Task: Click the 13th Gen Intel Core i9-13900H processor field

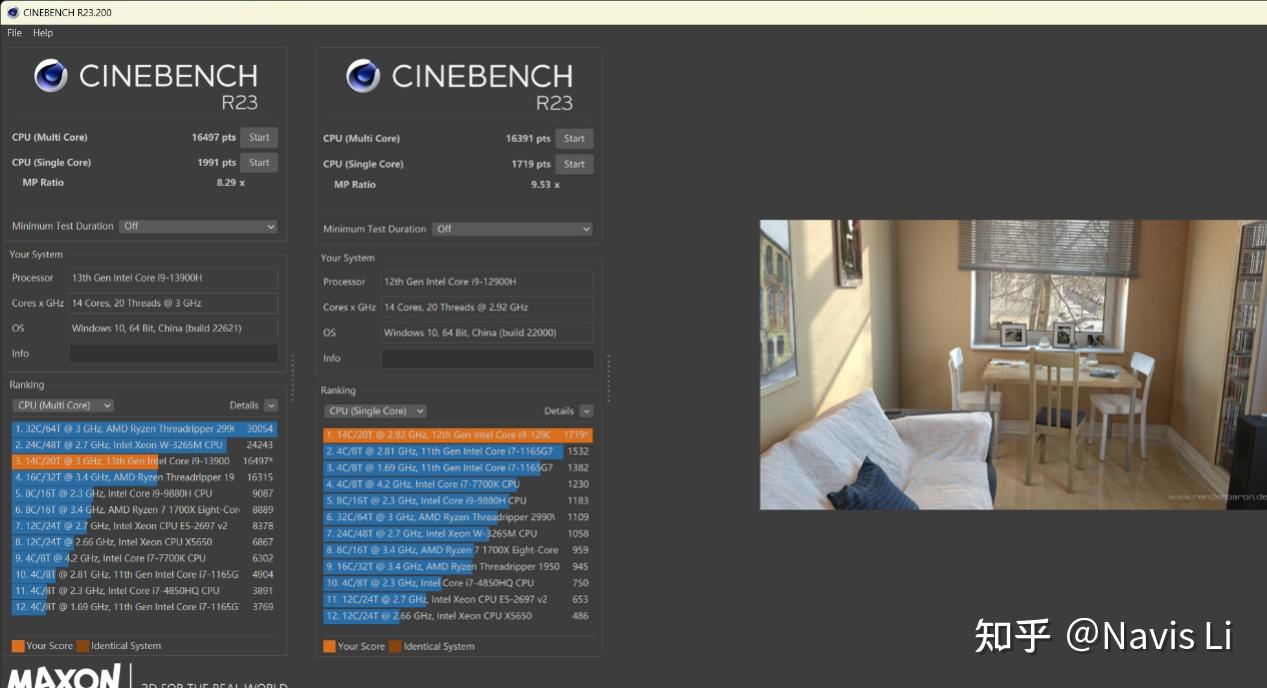Action: click(174, 278)
